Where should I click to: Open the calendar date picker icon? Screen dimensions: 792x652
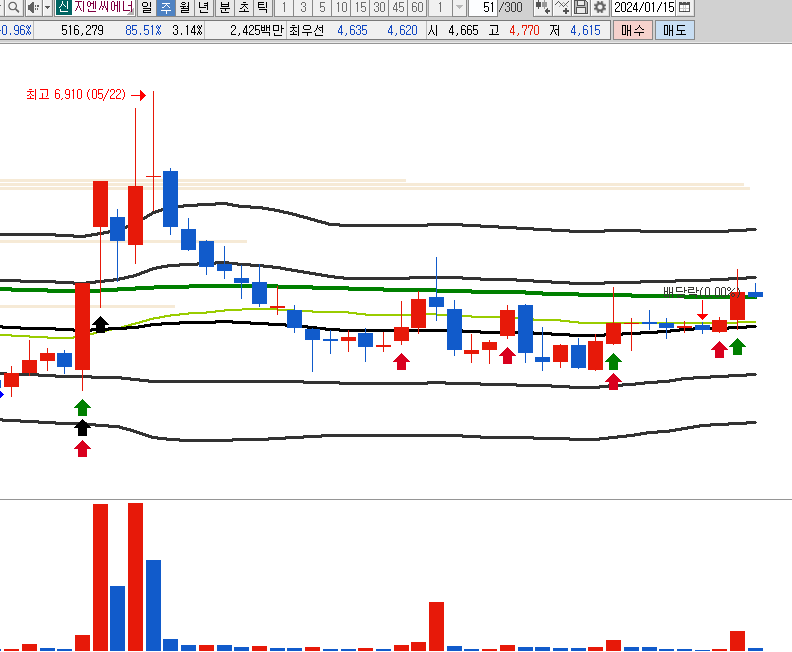click(684, 8)
